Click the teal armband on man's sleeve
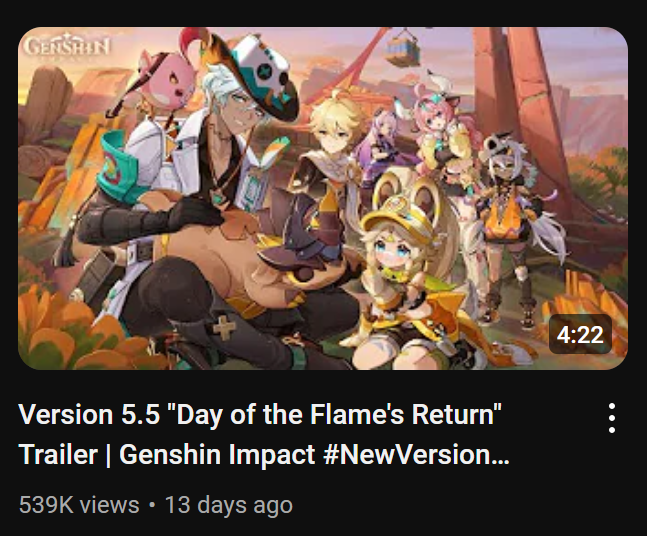Screen dimensions: 647x536 click(120, 169)
